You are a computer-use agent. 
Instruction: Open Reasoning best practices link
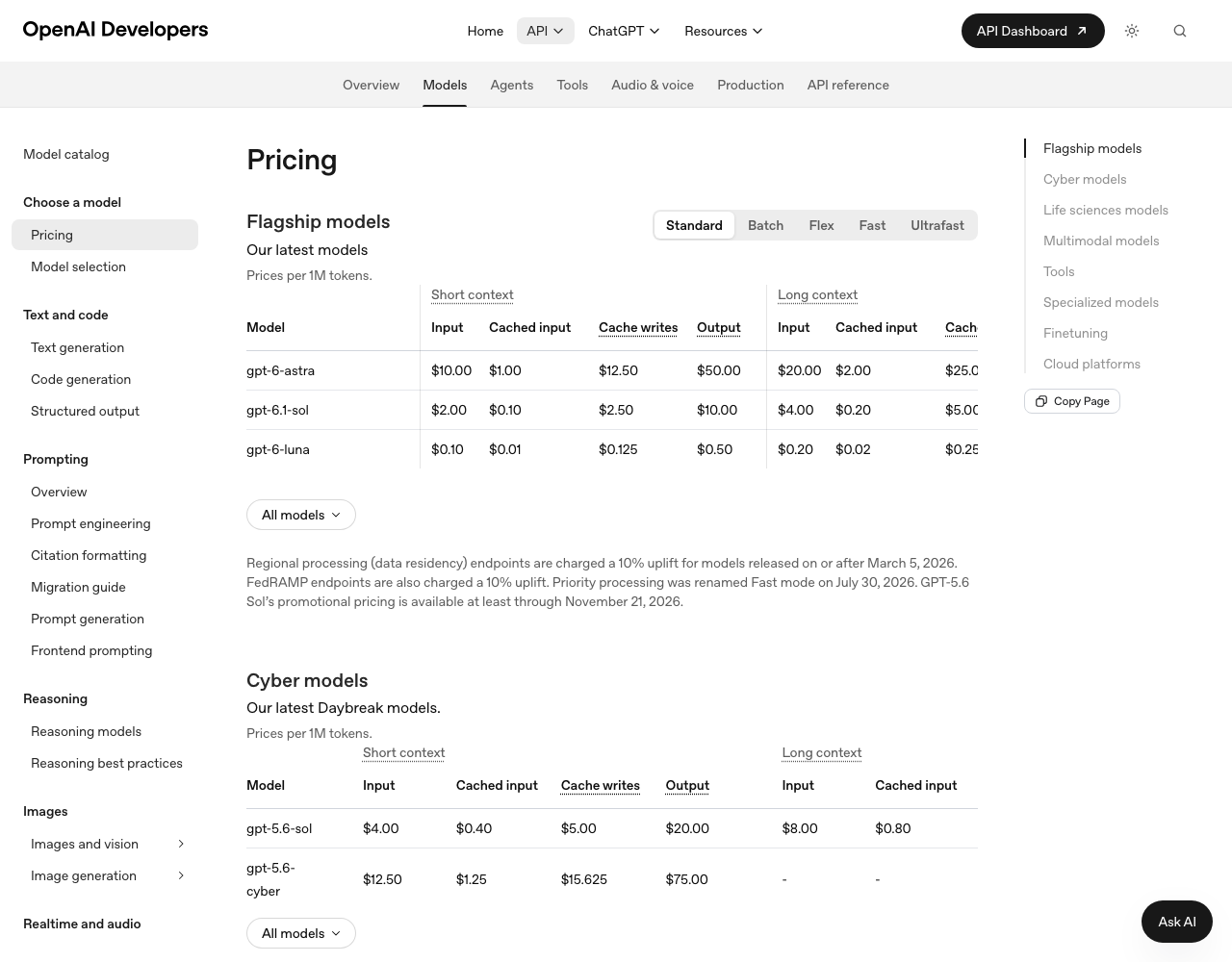click(107, 763)
